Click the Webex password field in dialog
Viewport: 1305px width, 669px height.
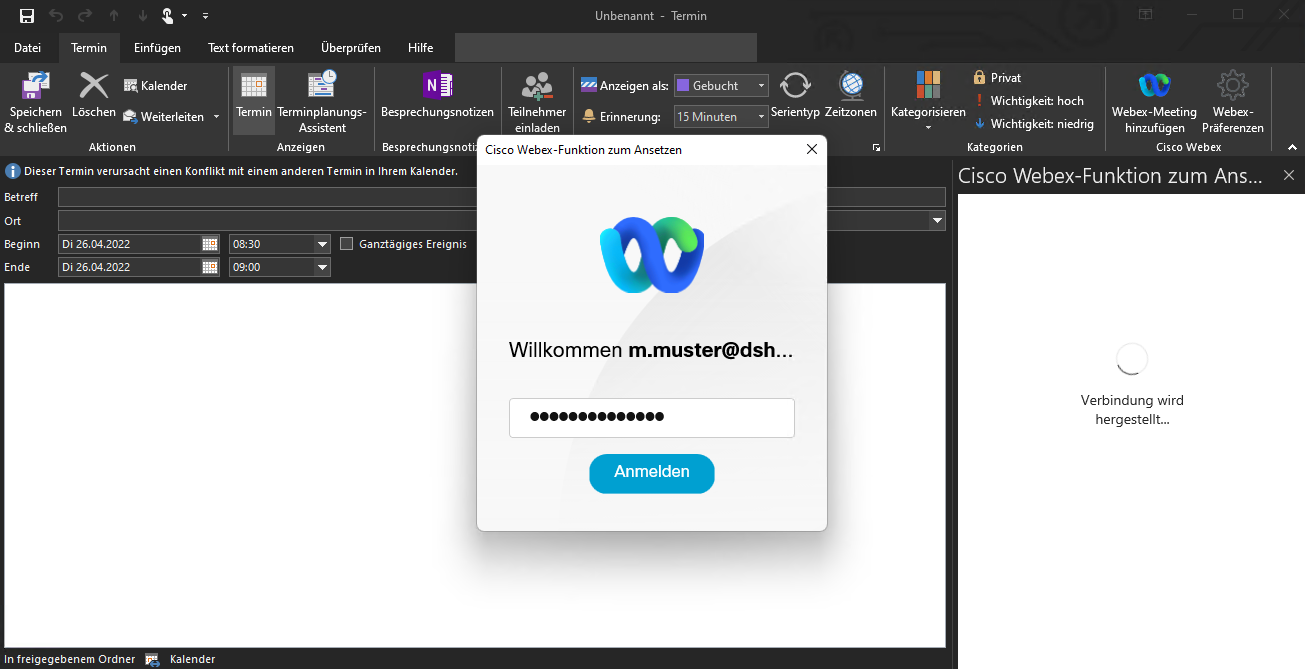[x=652, y=418]
